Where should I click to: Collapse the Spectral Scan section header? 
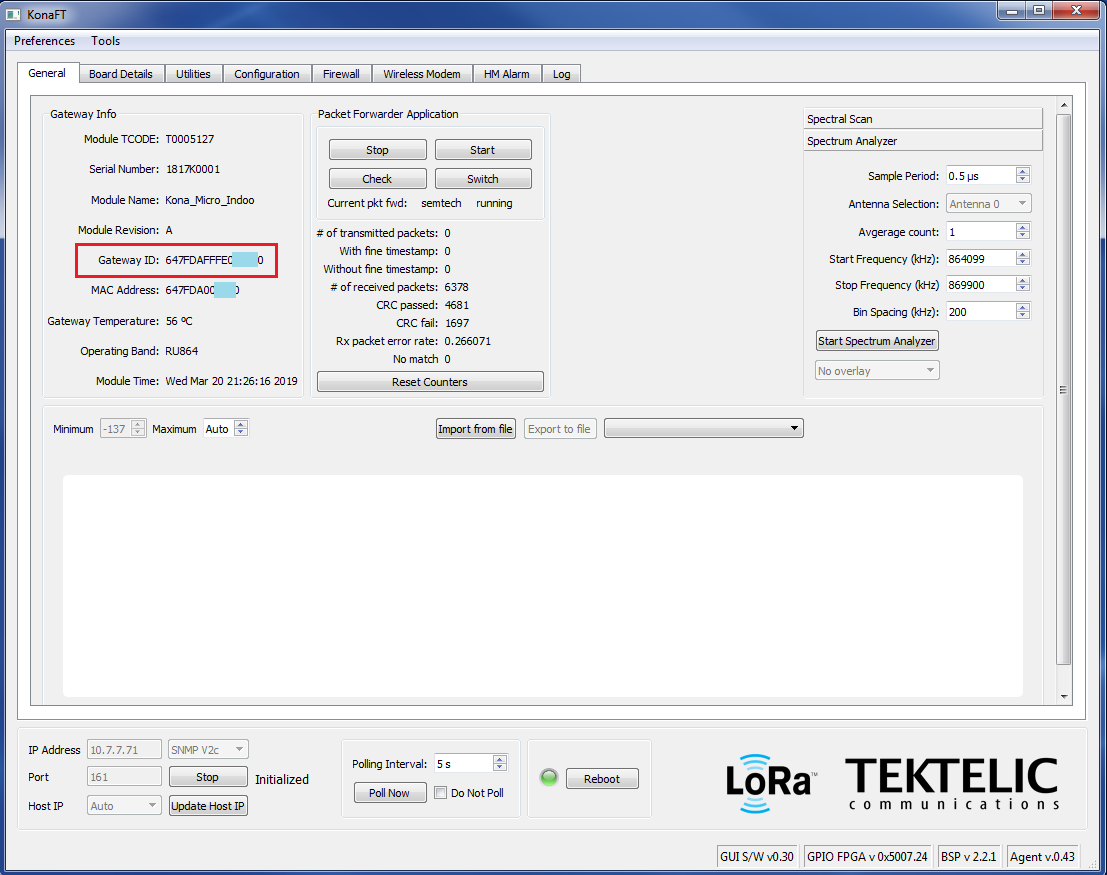922,119
